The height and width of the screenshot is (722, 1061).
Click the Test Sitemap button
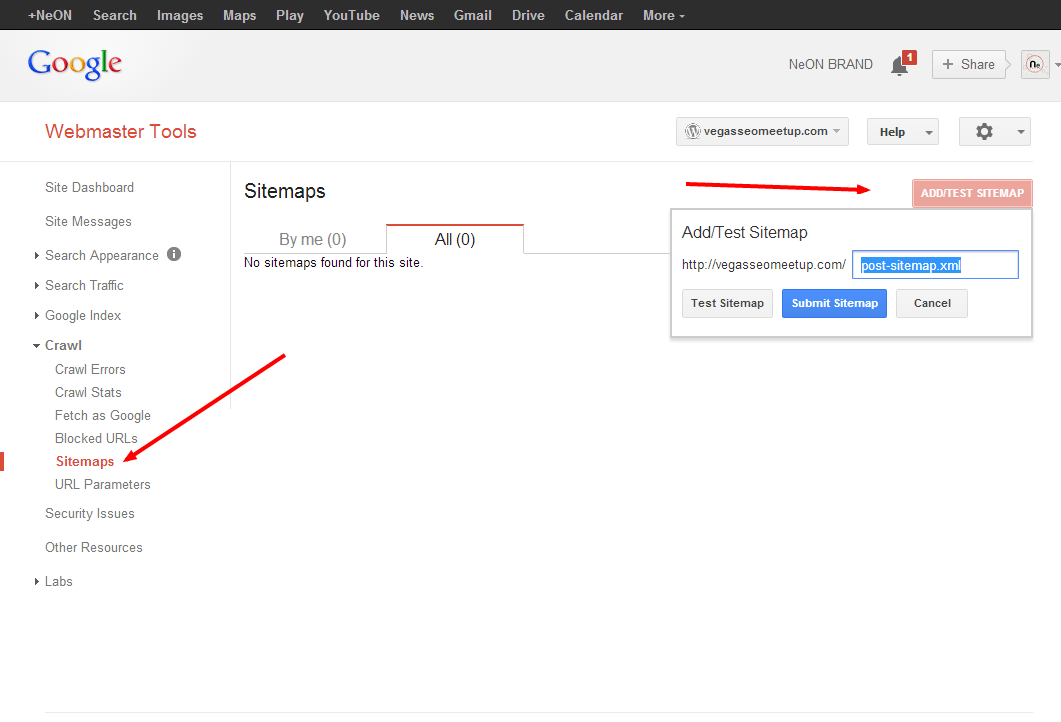pos(727,303)
